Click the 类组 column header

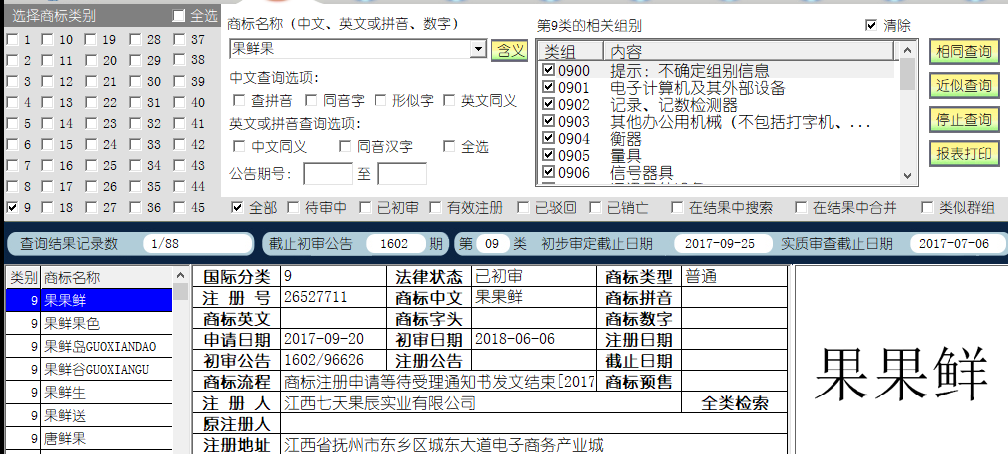pyautogui.click(x=572, y=51)
